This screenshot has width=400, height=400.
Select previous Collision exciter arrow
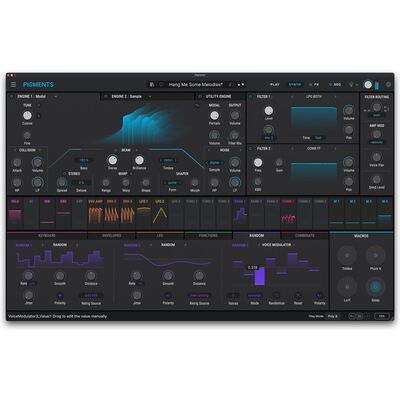tap(15, 150)
